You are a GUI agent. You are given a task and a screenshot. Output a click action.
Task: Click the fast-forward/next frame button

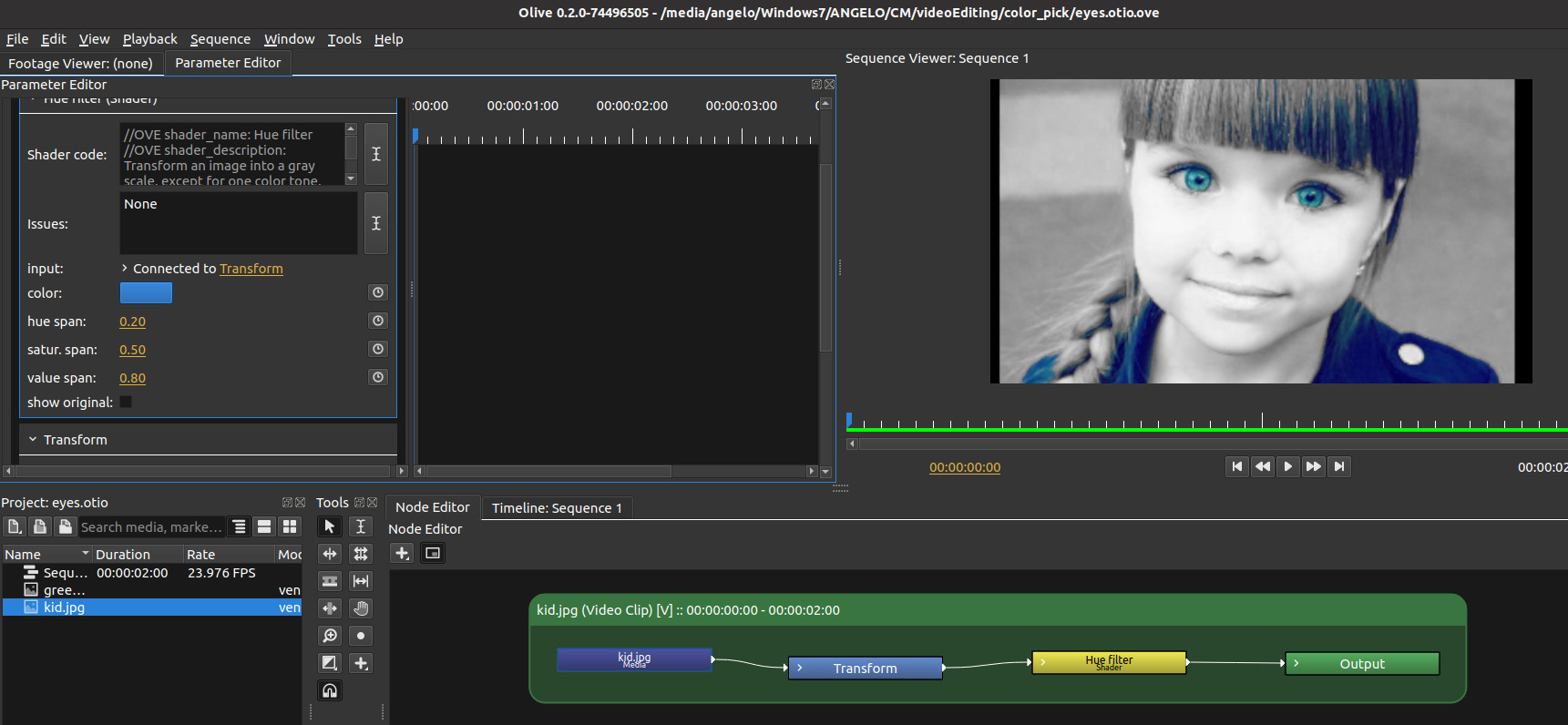pos(1313,466)
